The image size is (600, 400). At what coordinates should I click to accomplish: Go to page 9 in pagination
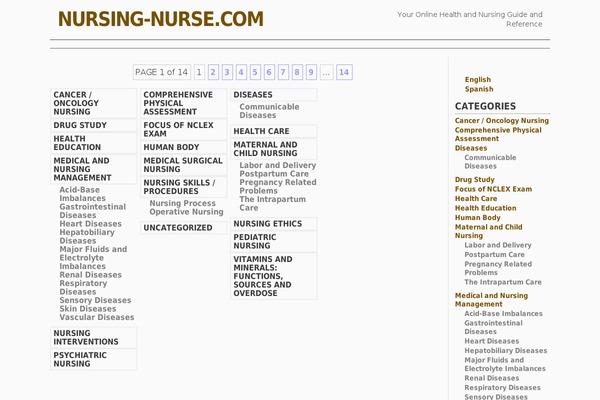click(311, 72)
